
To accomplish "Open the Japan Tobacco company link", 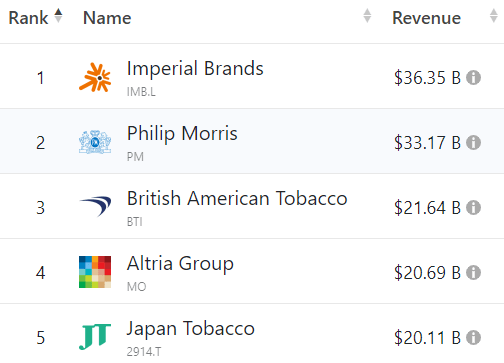I will coord(191,328).
